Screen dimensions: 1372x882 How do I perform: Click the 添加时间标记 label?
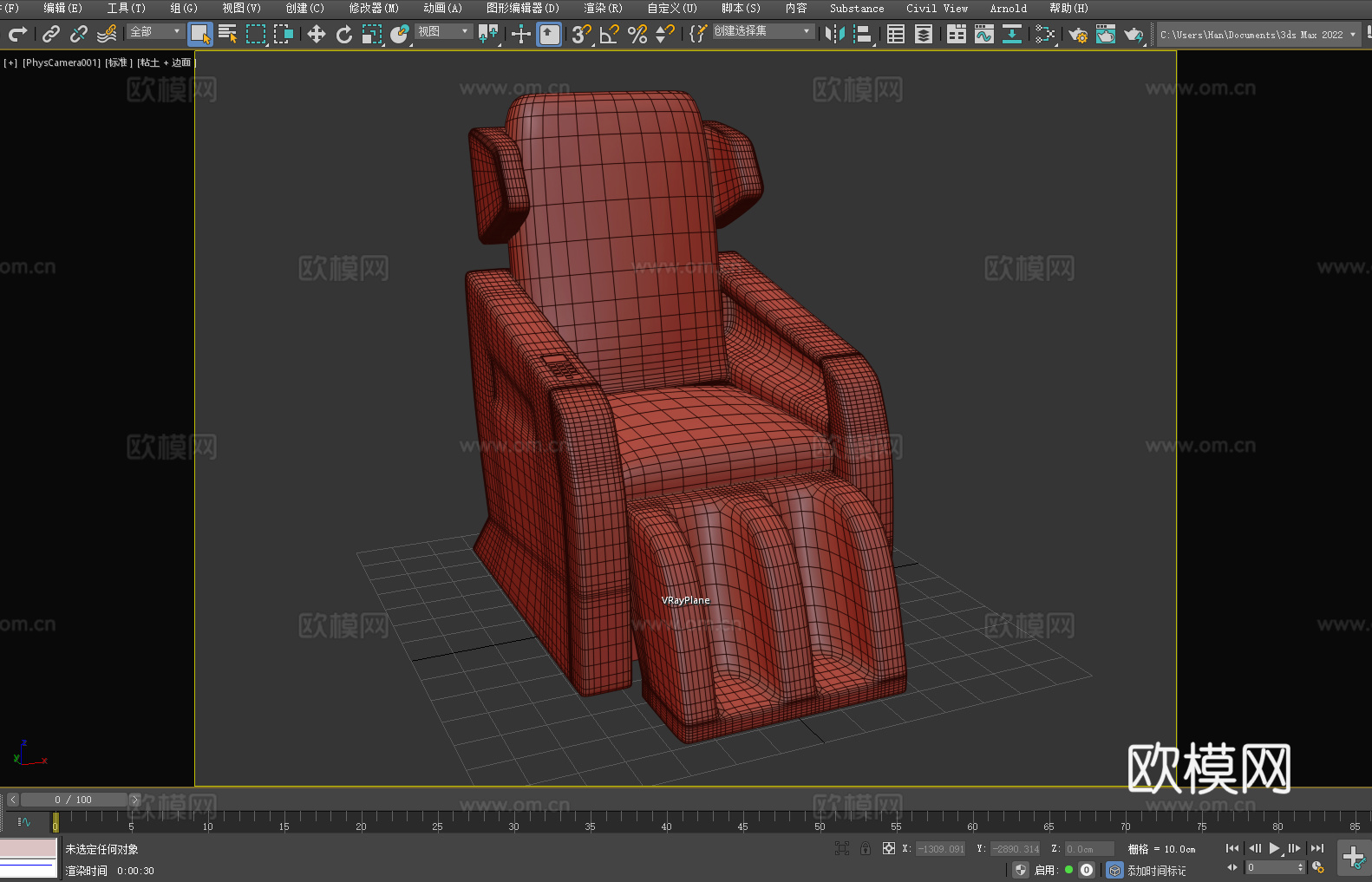point(1156,870)
